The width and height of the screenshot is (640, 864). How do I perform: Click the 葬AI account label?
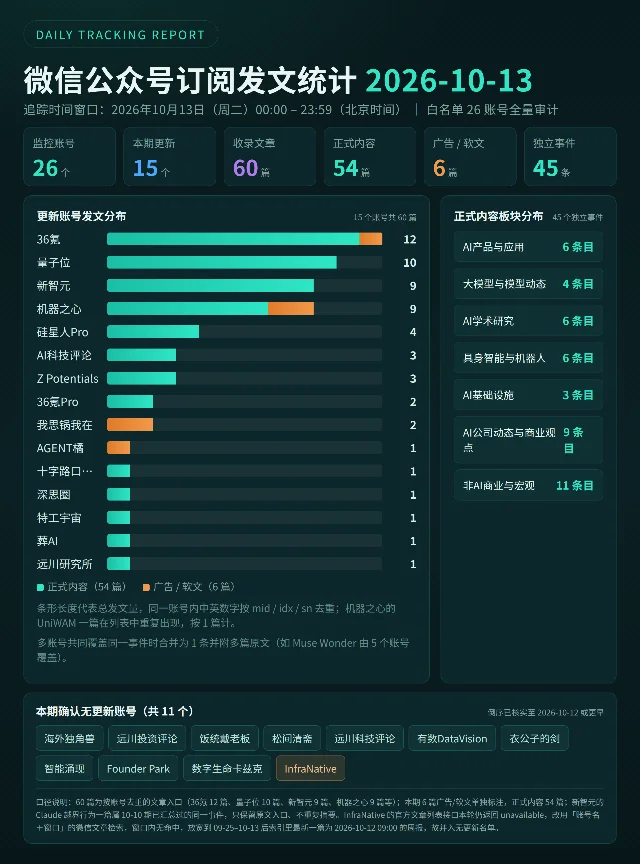click(x=47, y=541)
